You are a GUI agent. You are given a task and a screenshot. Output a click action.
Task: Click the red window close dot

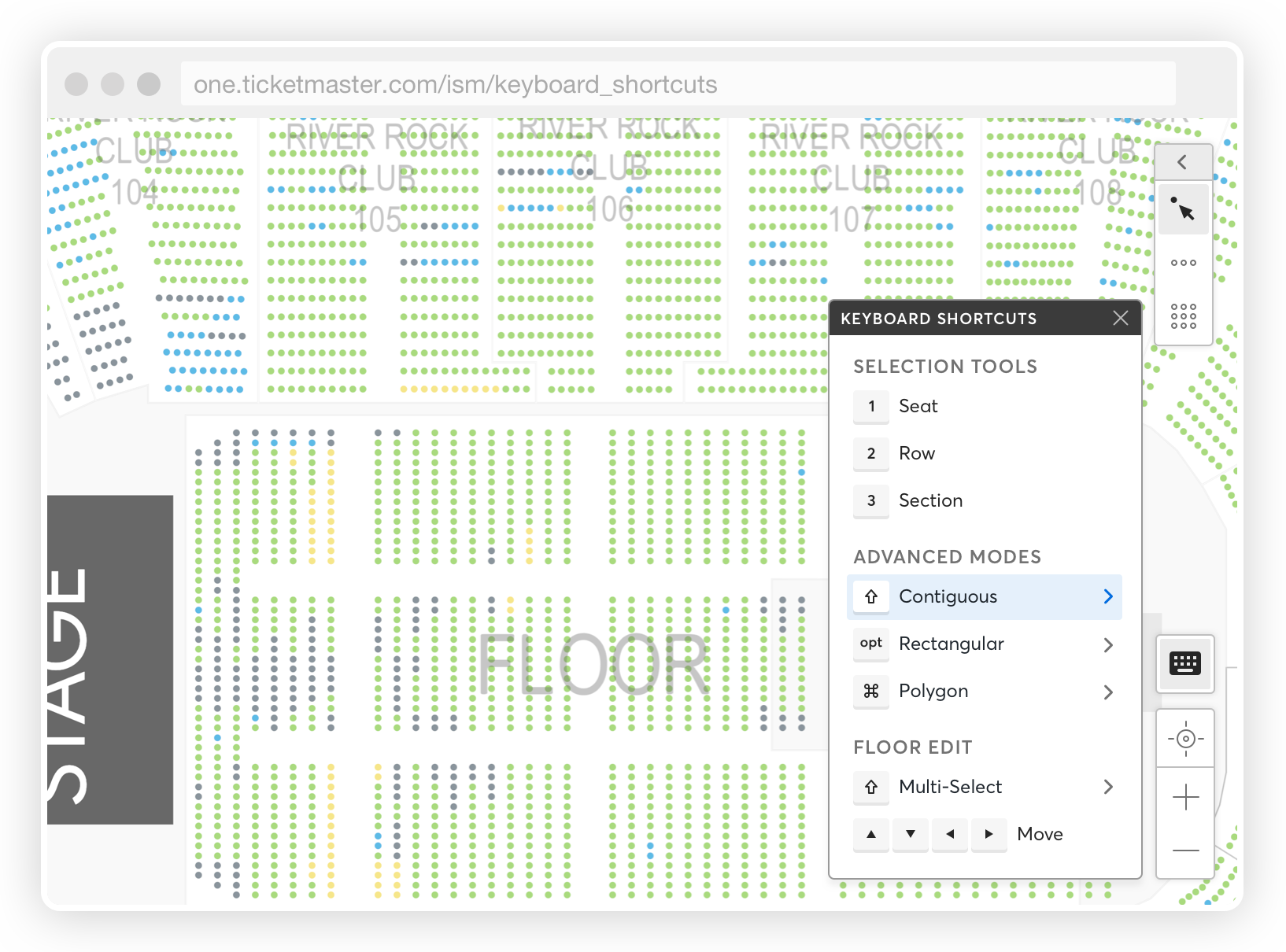(x=76, y=84)
